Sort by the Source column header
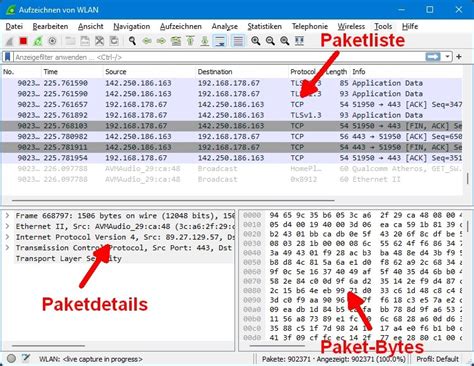This screenshot has width=474, height=366. [x=149, y=72]
